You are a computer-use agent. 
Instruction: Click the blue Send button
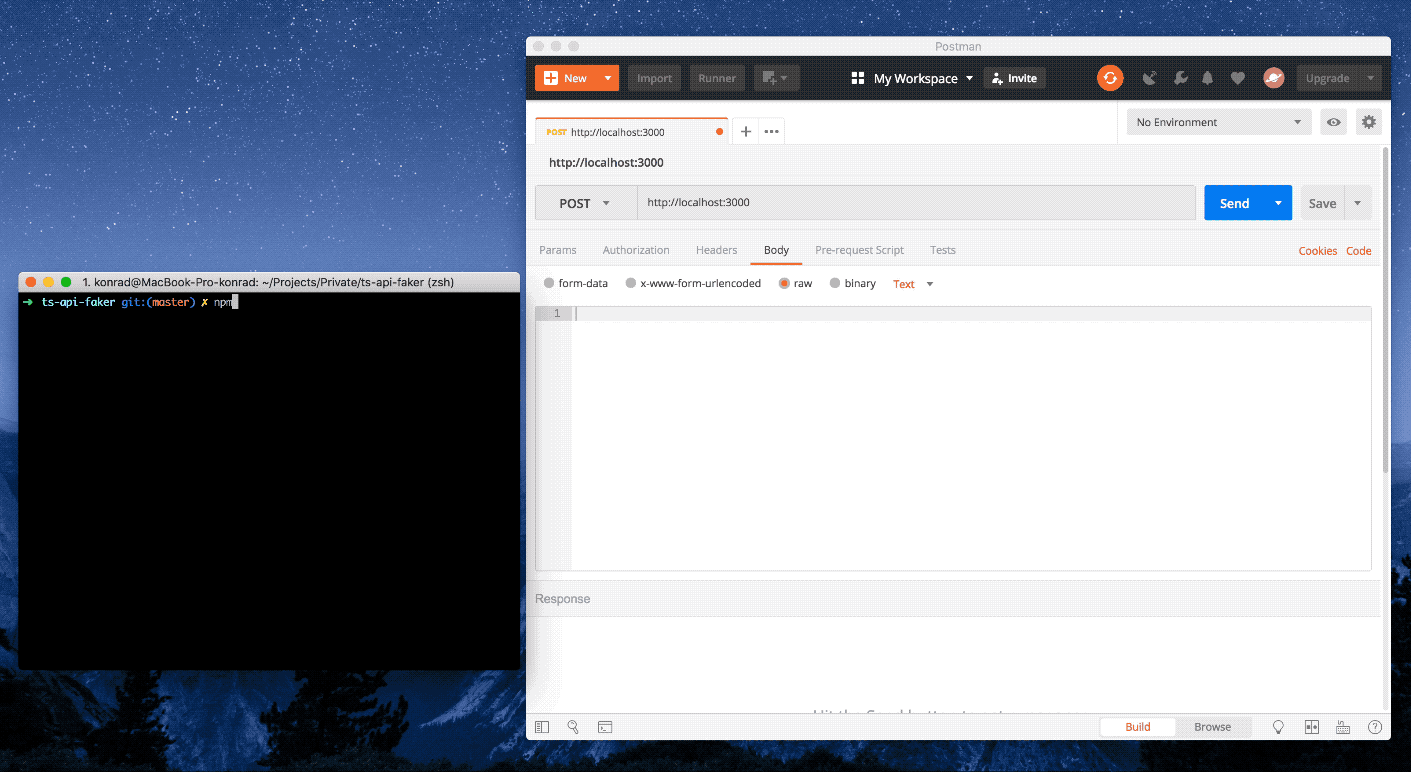click(x=1235, y=203)
